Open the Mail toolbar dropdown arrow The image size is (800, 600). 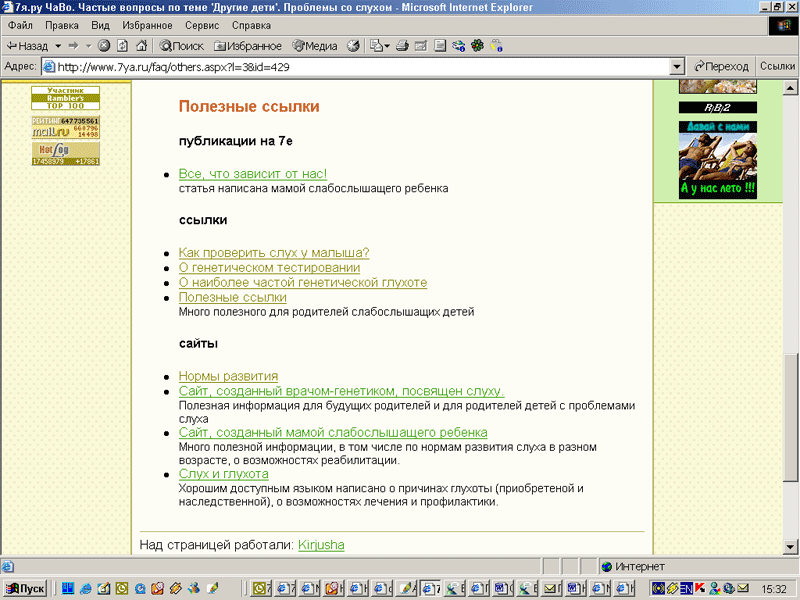(x=387, y=46)
